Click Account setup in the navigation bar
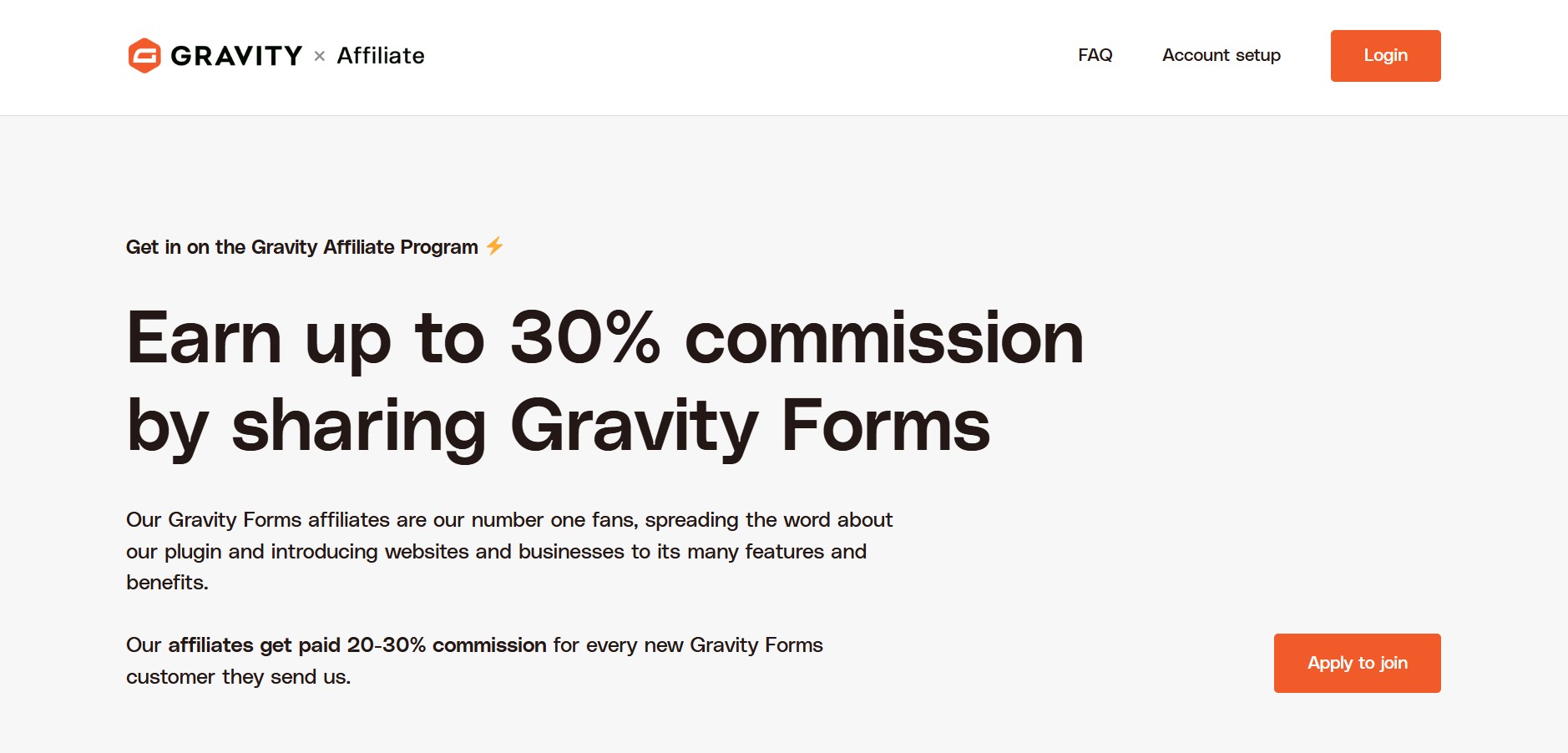This screenshot has height=753, width=1568. 1221,55
